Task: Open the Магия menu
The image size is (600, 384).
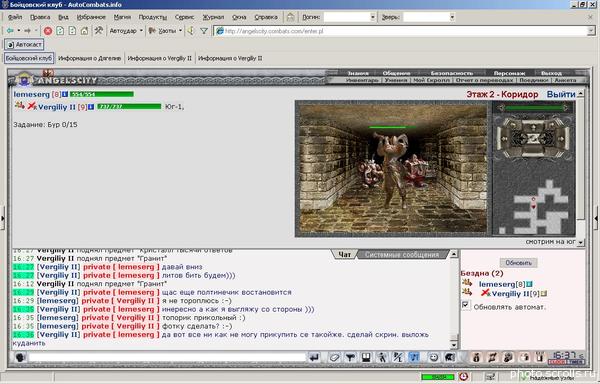Action: click(x=122, y=17)
